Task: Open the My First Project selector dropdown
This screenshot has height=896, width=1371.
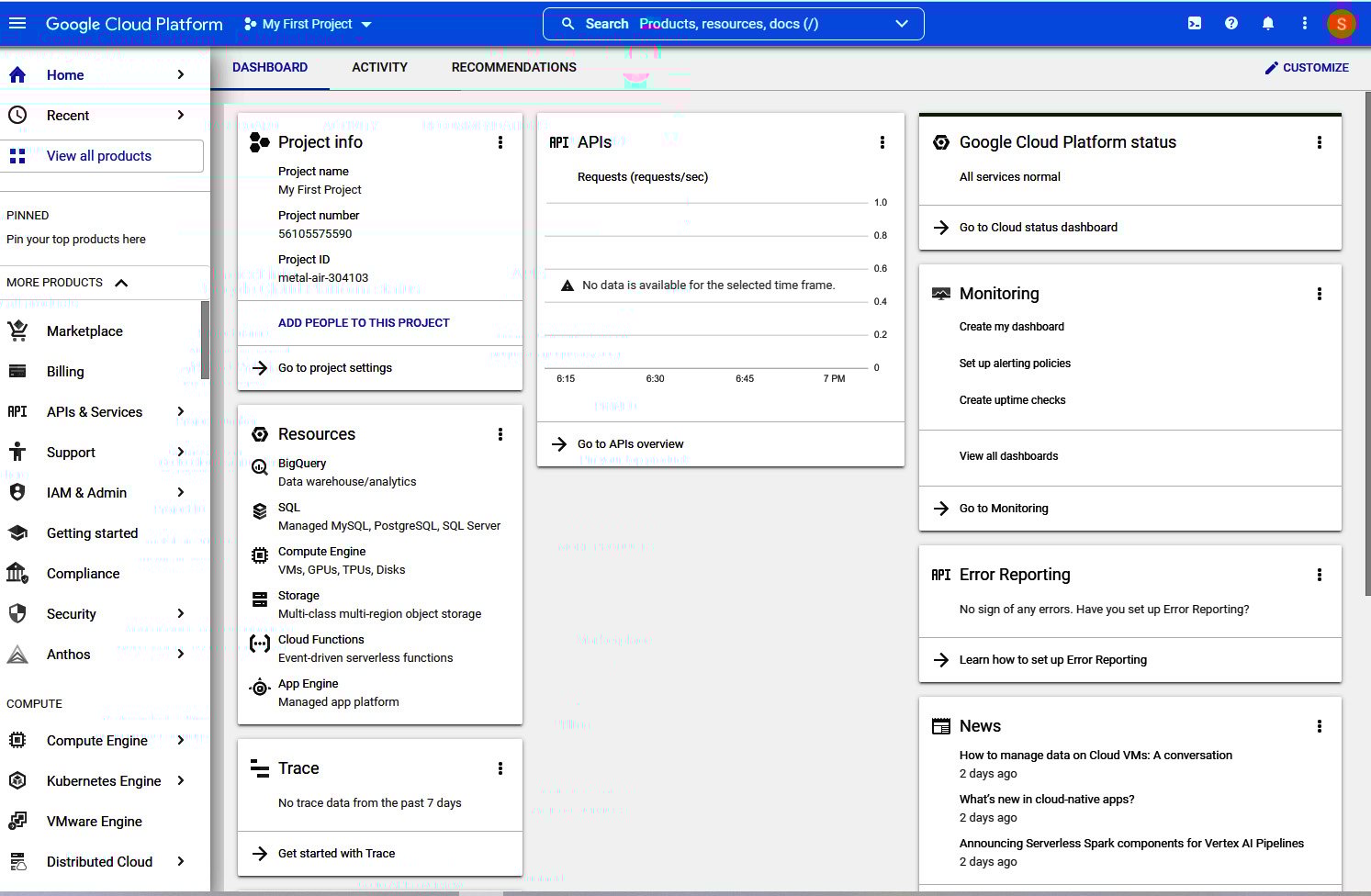Action: click(309, 24)
